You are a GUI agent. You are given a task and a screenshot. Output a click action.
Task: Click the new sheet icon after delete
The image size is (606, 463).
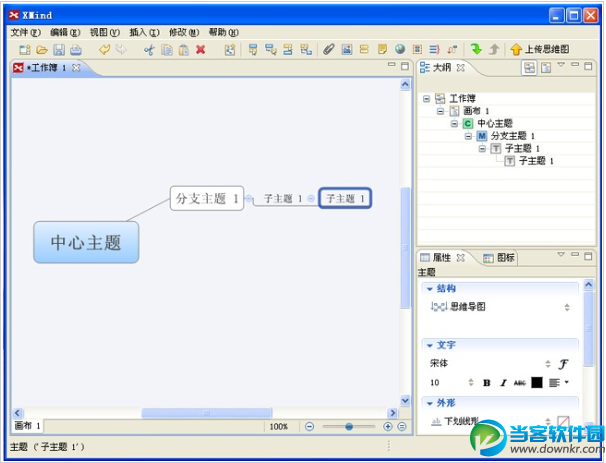coord(230,50)
